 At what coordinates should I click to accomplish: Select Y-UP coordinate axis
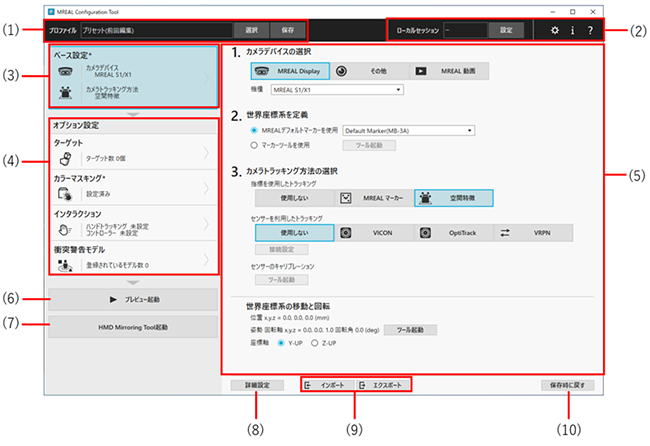click(281, 343)
